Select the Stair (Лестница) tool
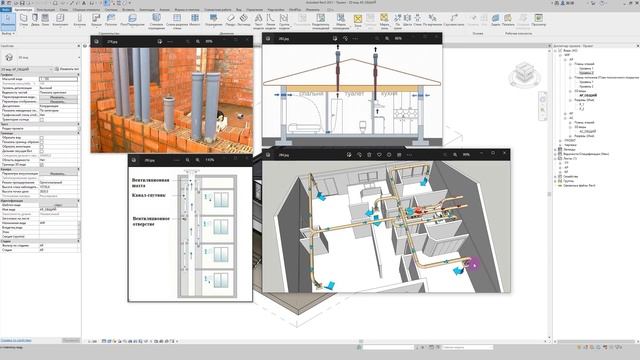 pos(244,20)
